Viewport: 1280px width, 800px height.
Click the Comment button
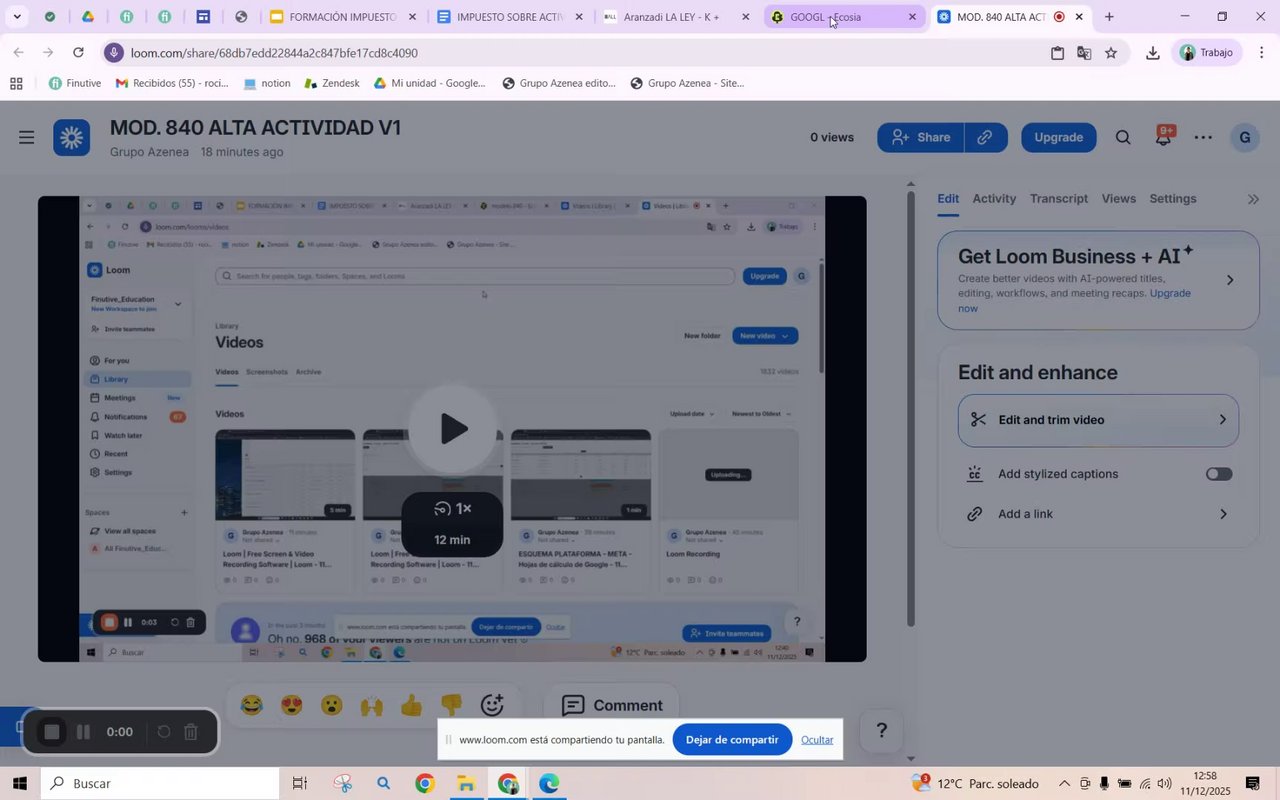point(612,706)
